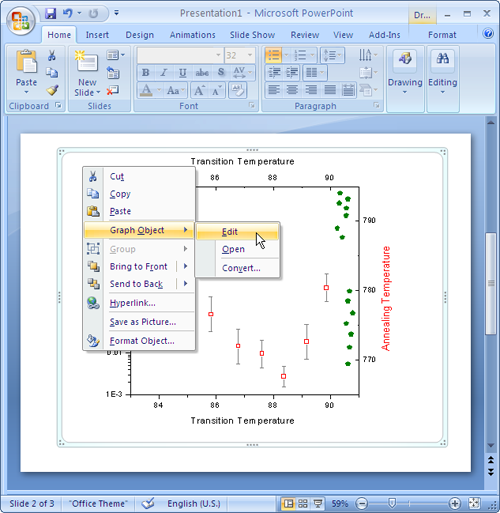The height and width of the screenshot is (513, 500).
Task: Align text right
Action: [311, 90]
